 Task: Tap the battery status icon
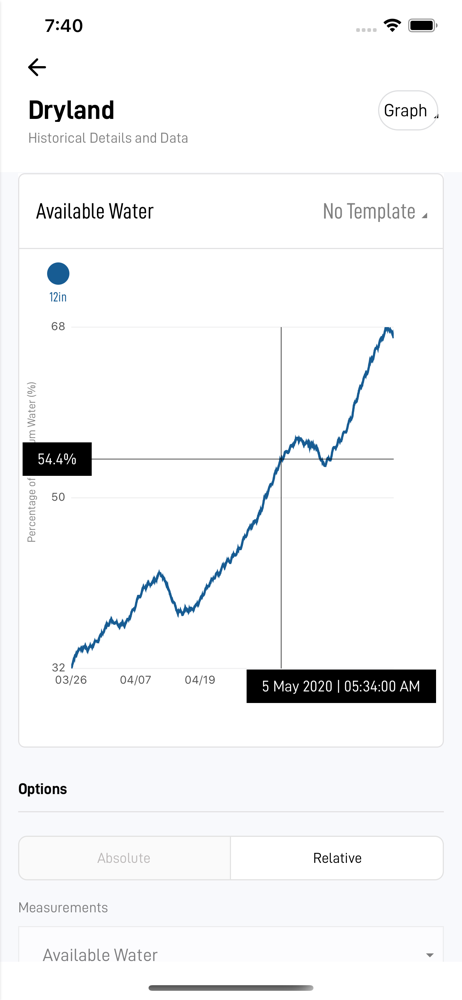[422, 26]
